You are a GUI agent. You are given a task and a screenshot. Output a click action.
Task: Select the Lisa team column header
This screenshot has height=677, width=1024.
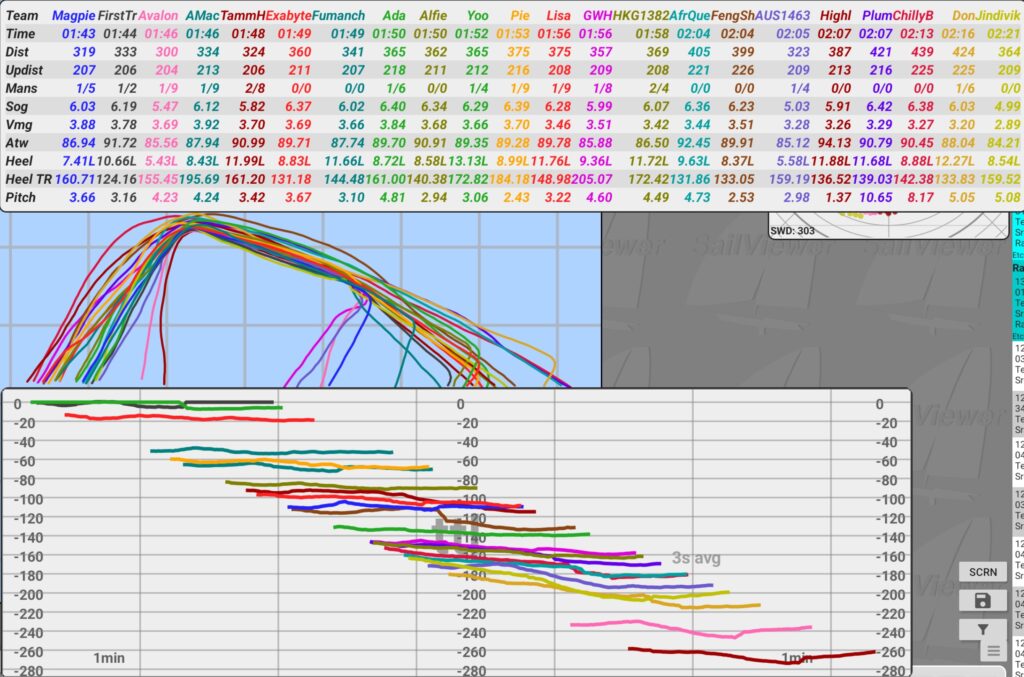click(558, 16)
